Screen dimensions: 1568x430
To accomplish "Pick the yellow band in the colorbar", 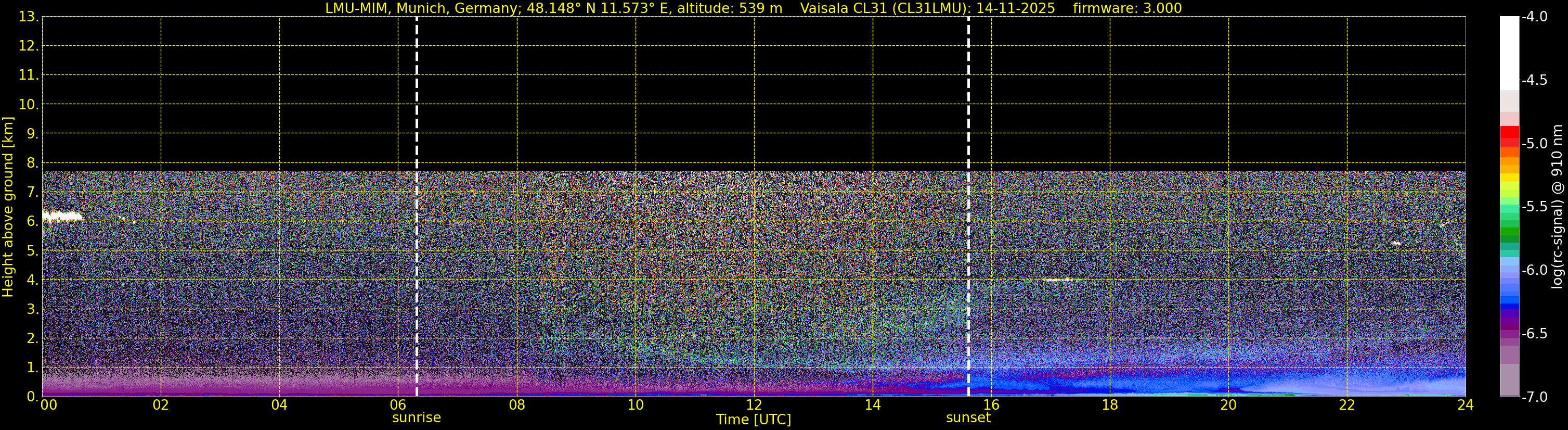I will (x=1509, y=178).
